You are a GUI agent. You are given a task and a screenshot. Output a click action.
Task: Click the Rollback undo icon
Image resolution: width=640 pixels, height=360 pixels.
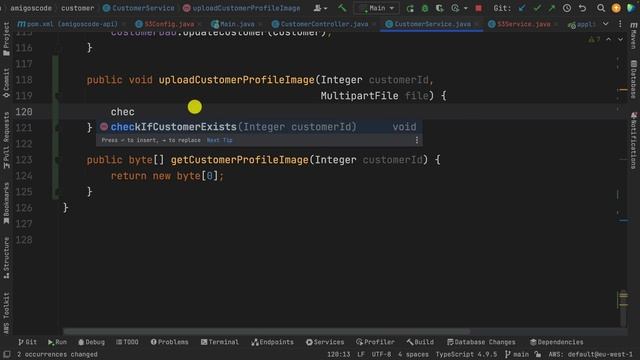582,8
